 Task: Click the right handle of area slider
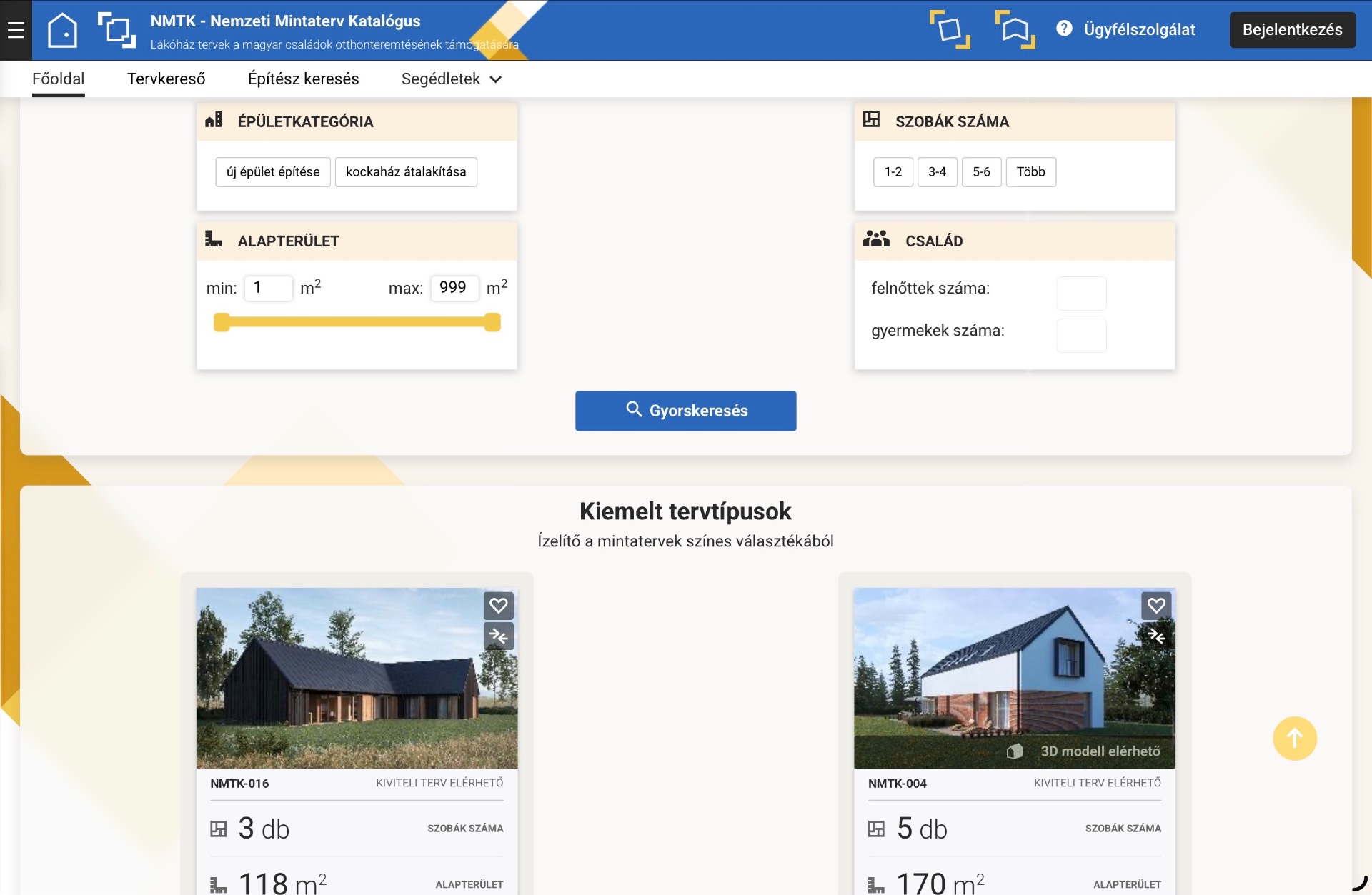[x=492, y=323]
